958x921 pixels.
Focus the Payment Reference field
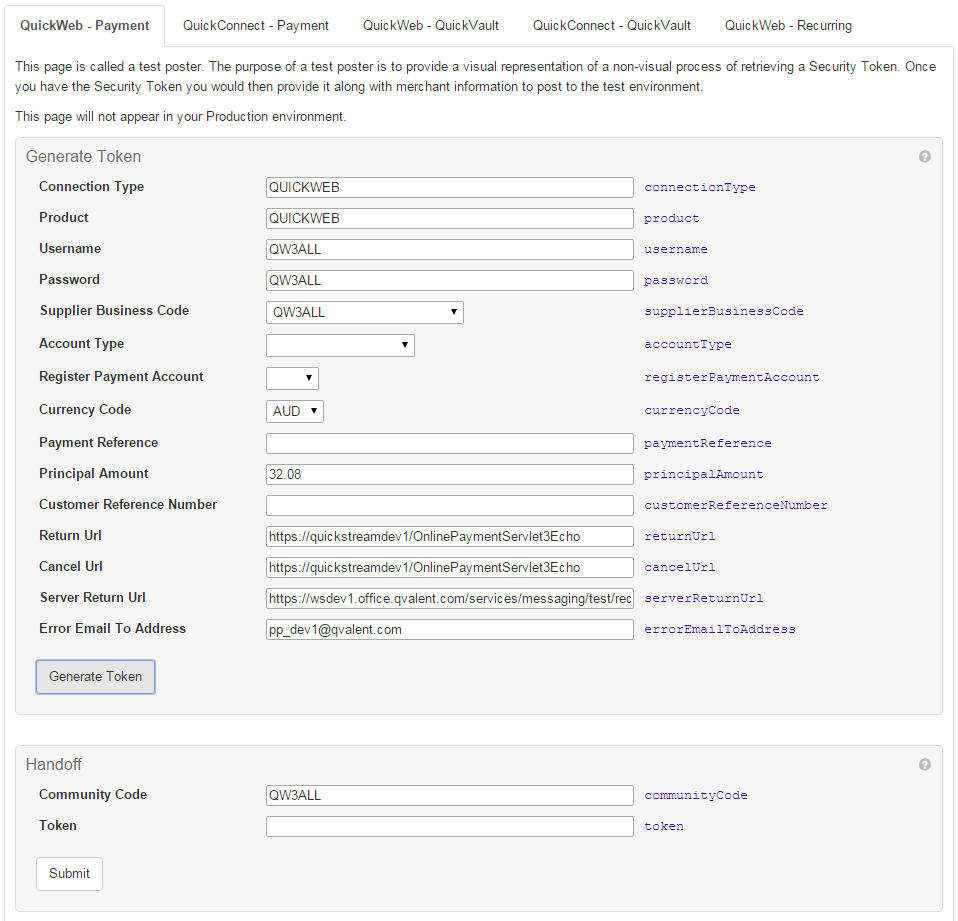[x=449, y=442]
